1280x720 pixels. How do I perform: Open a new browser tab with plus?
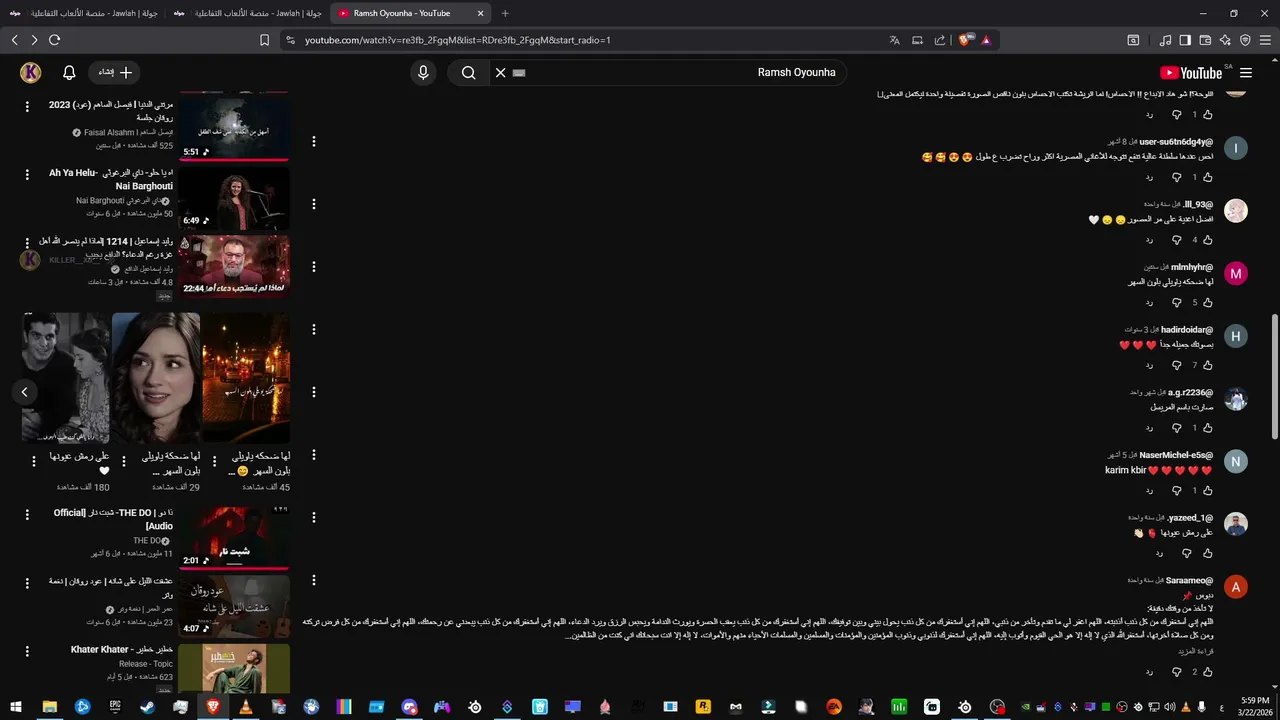point(505,13)
